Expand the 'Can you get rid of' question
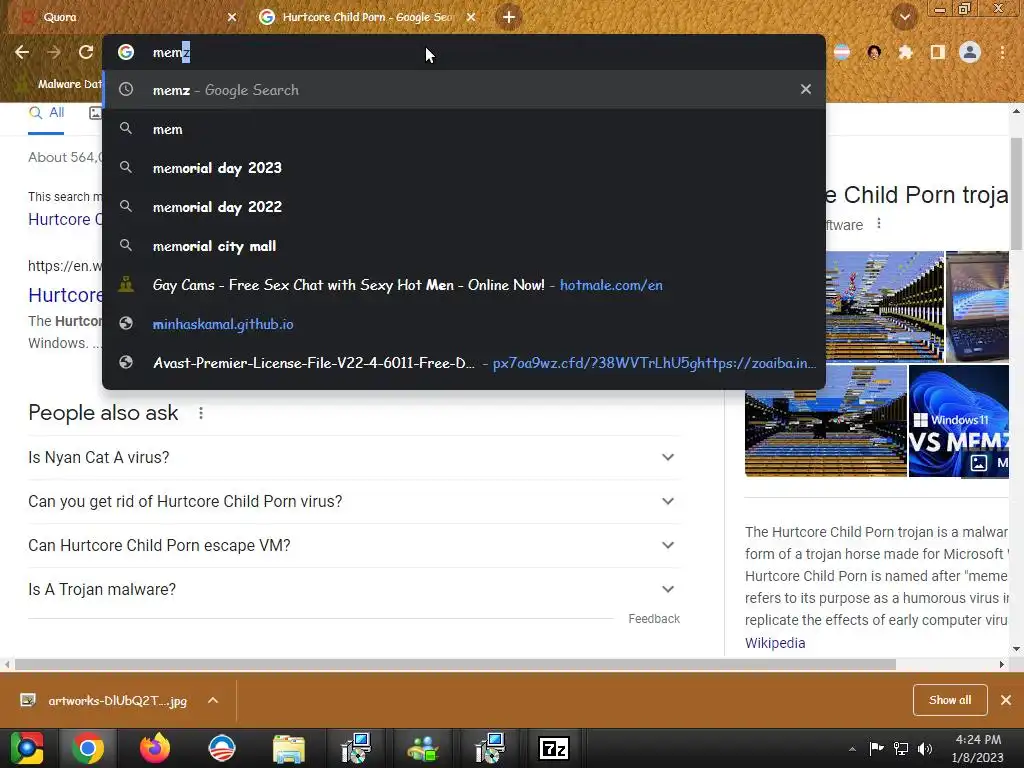This screenshot has width=1024, height=768. [x=354, y=501]
